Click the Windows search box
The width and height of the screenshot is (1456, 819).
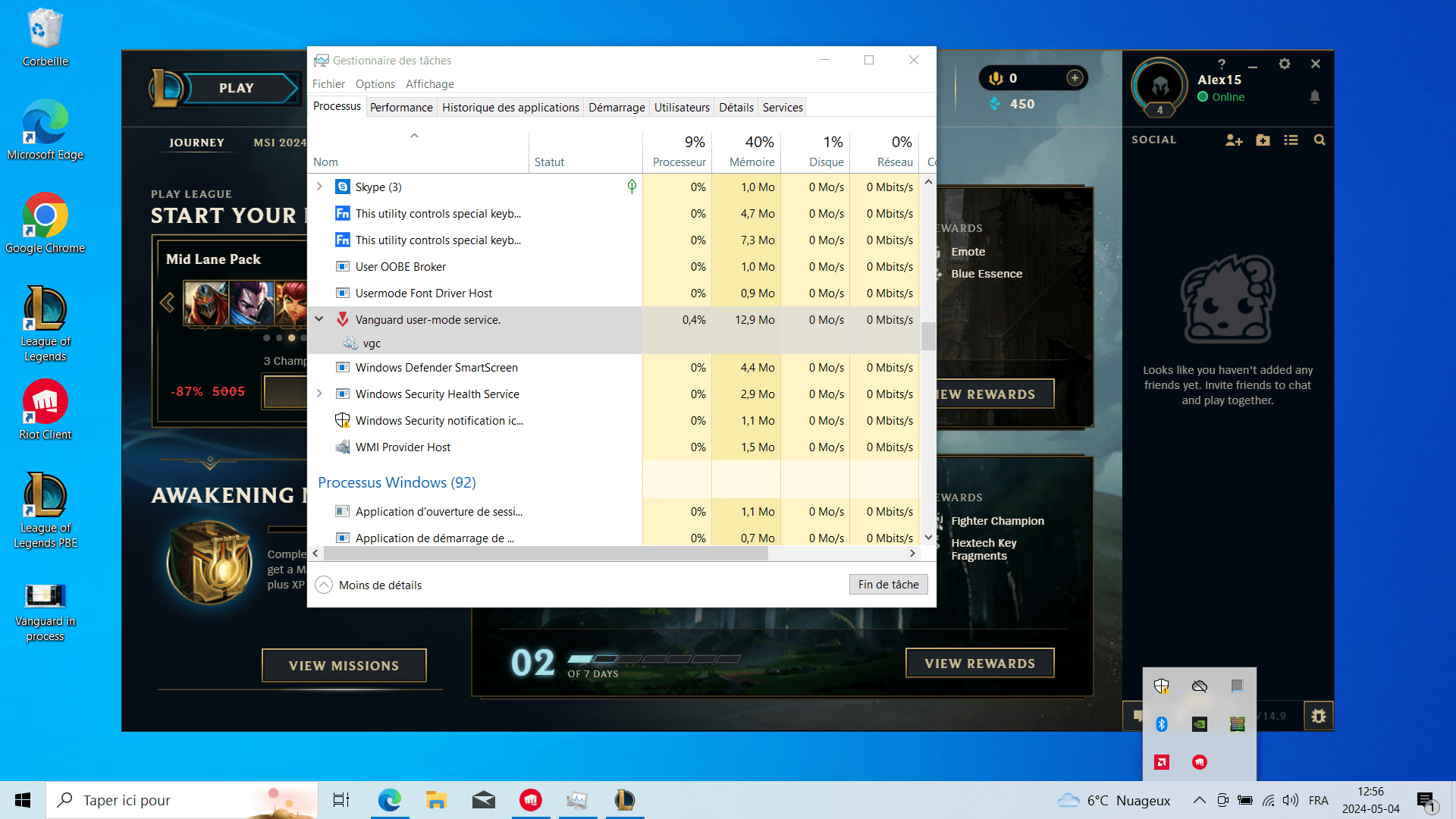pos(182,800)
